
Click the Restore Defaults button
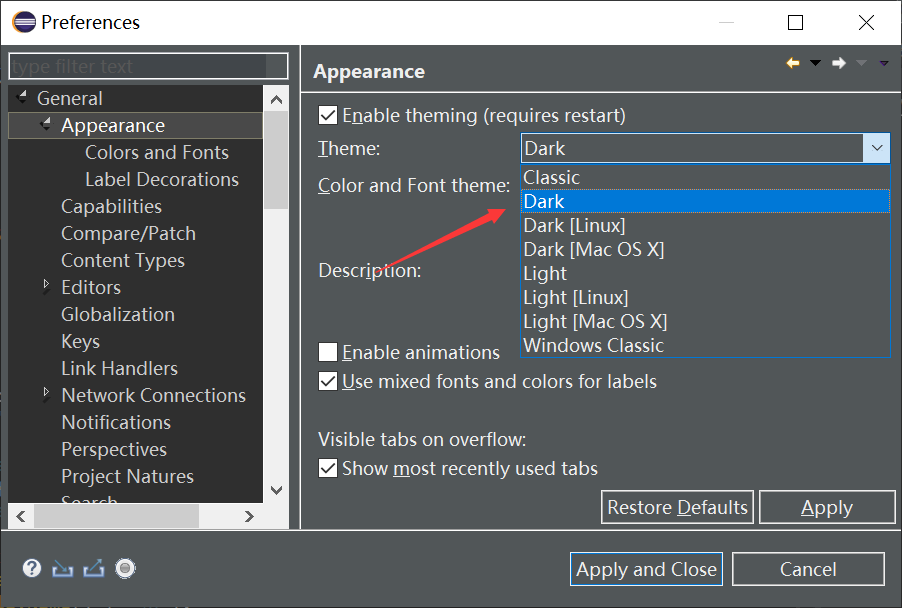tap(677, 507)
